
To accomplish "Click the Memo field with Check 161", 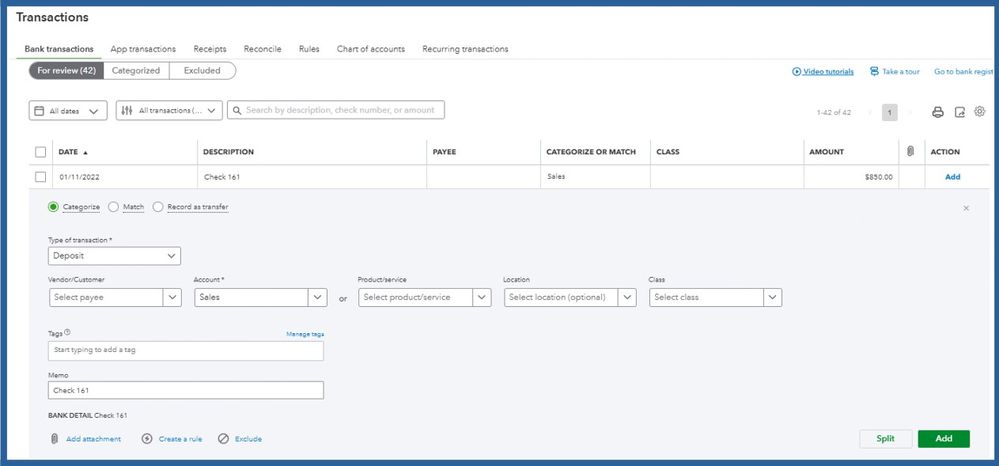I will click(186, 390).
